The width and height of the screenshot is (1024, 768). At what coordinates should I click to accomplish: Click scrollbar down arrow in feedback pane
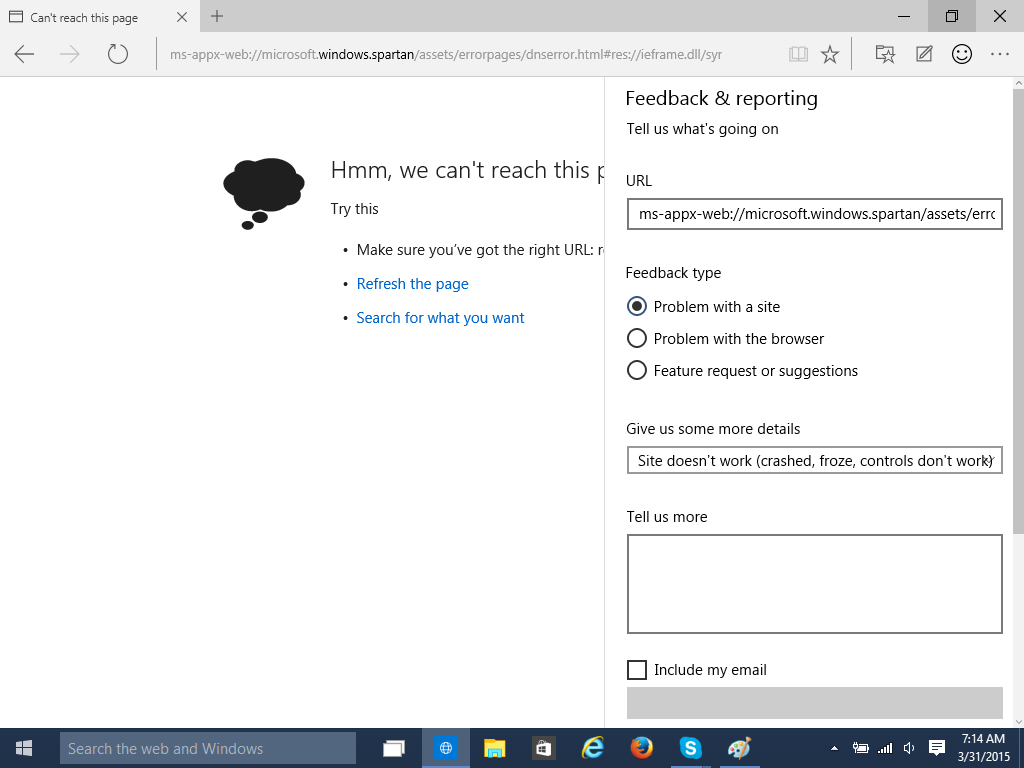(x=1018, y=722)
